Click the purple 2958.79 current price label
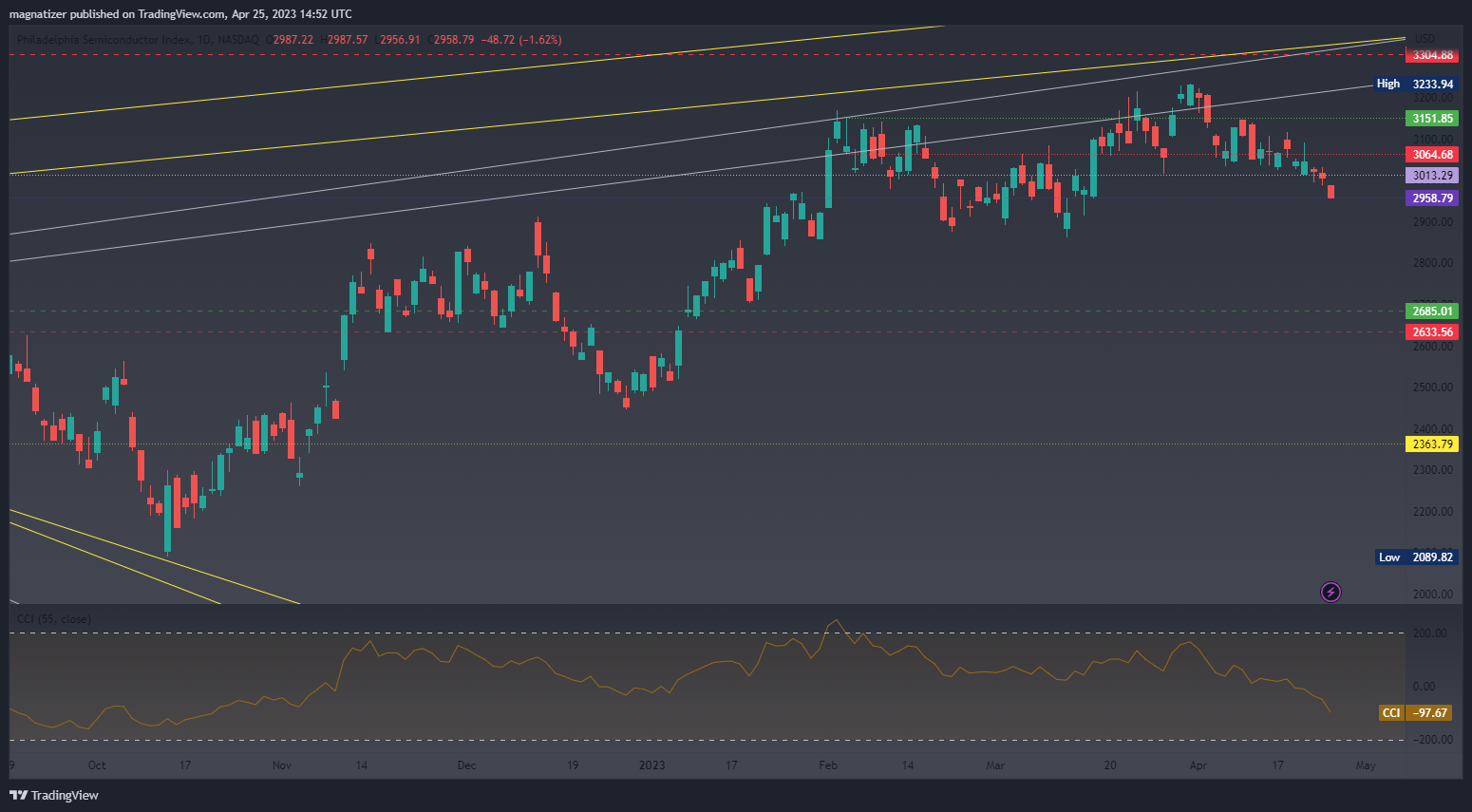Screen dimensions: 1472x812 coord(1432,198)
